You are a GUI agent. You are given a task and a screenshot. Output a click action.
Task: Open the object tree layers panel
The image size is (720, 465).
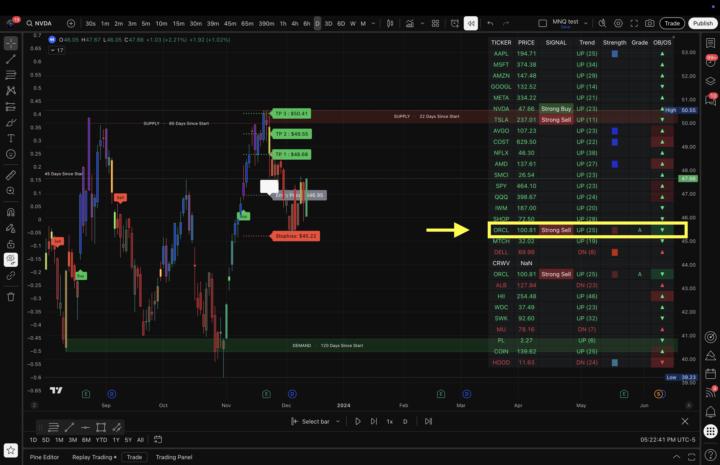[x=710, y=81]
